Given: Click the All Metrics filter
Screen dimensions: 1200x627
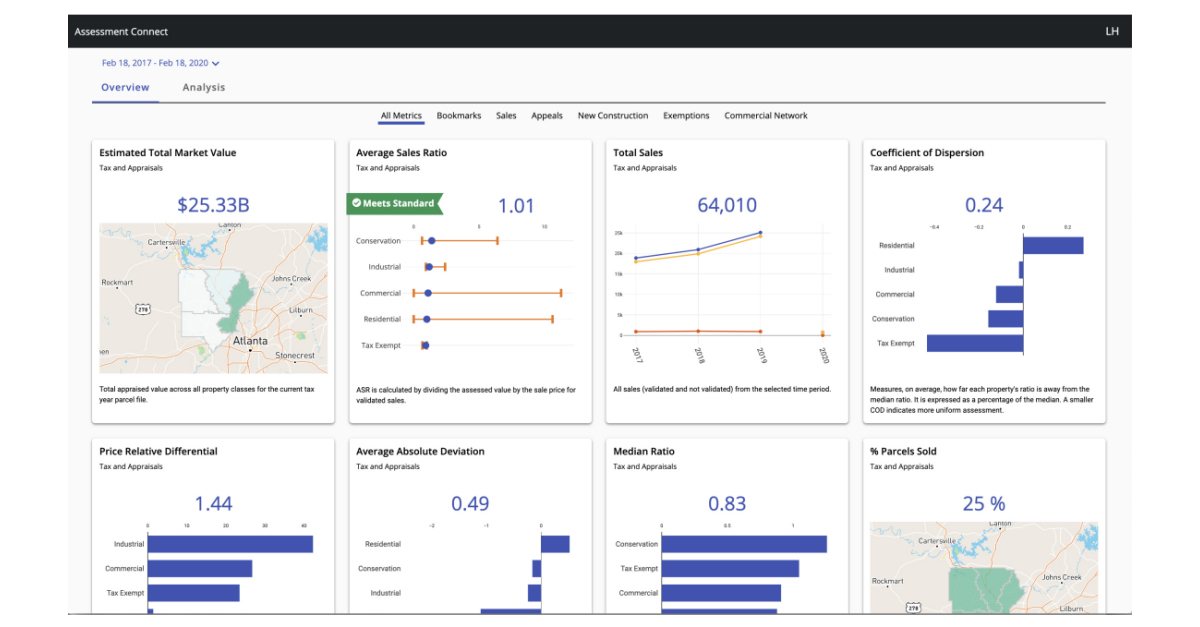Looking at the screenshot, I should [400, 115].
